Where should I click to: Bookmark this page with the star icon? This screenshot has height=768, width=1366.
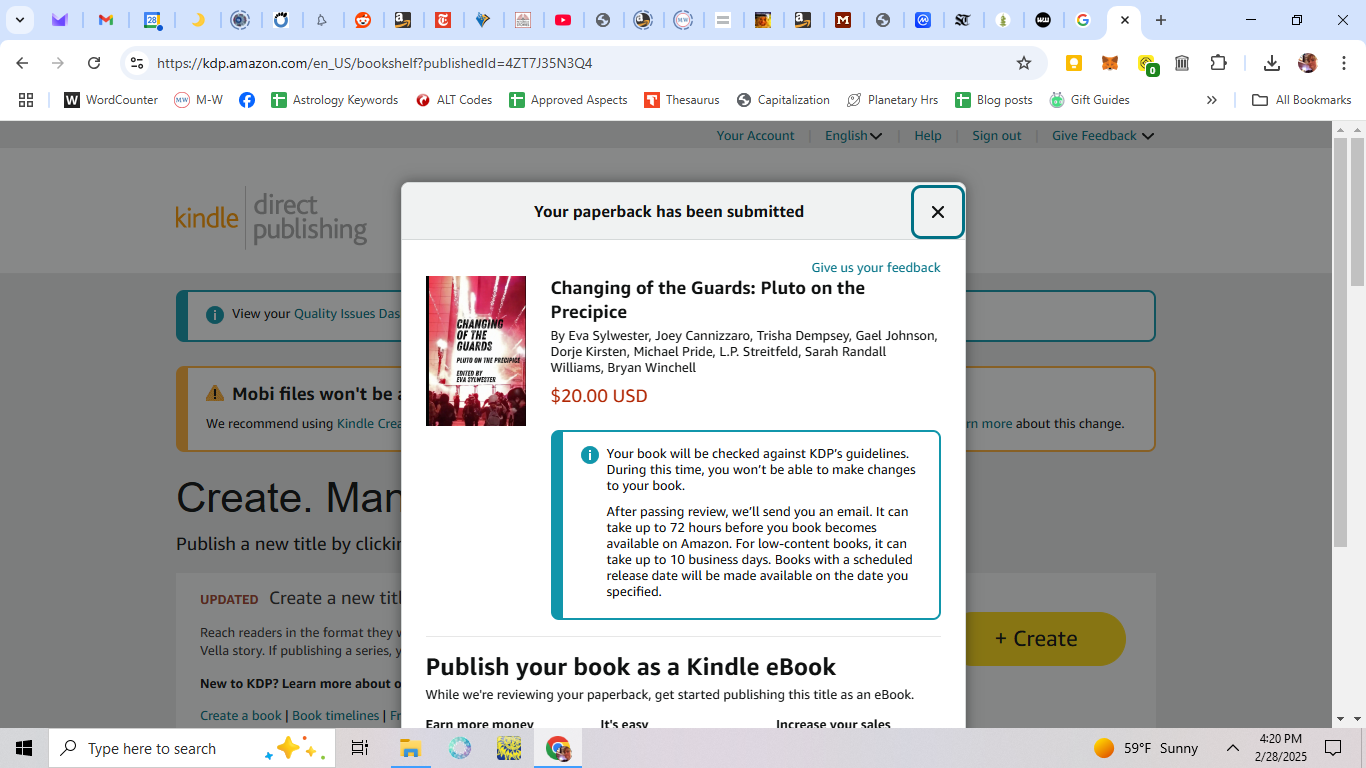pyautogui.click(x=1024, y=63)
